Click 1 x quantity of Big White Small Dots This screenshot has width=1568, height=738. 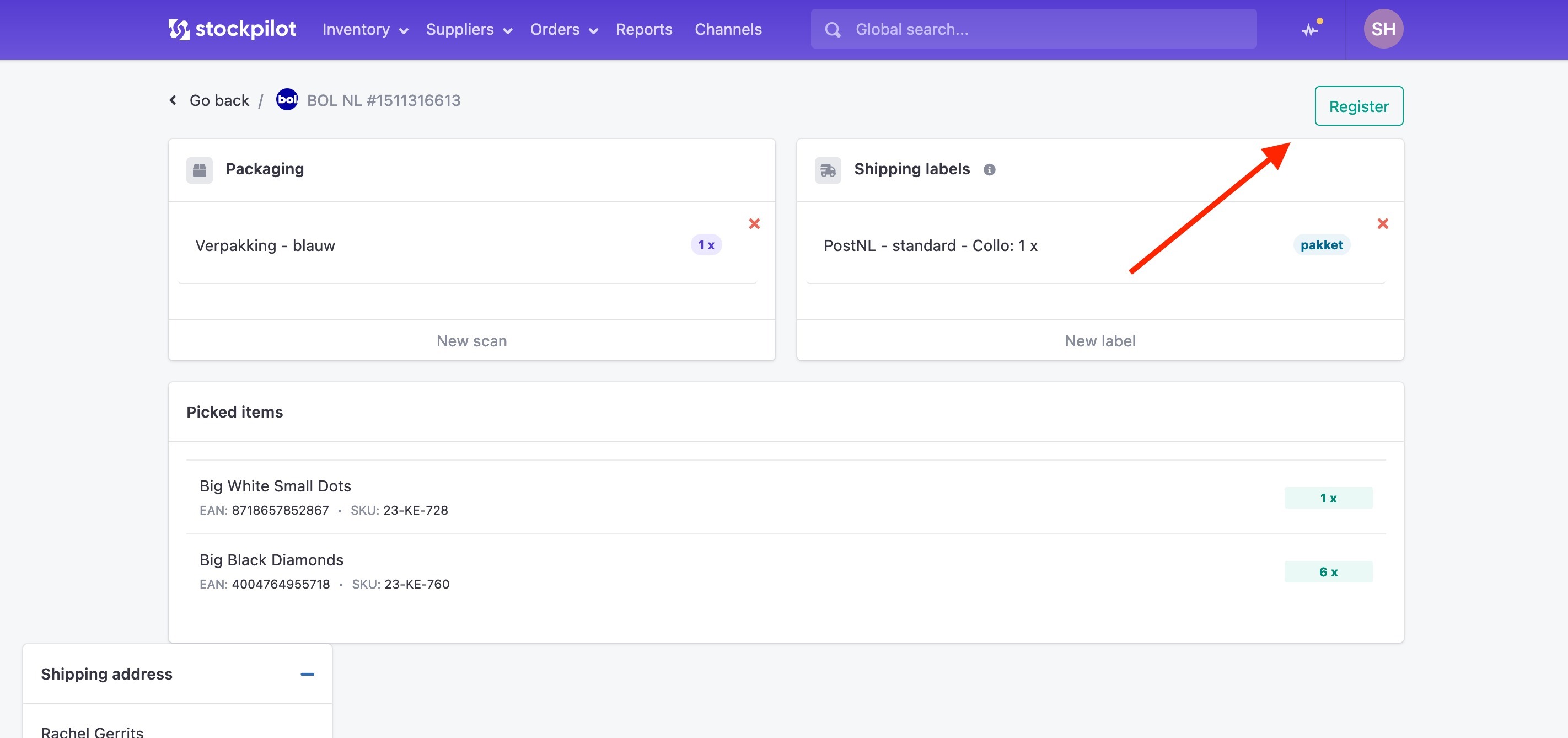[1328, 498]
